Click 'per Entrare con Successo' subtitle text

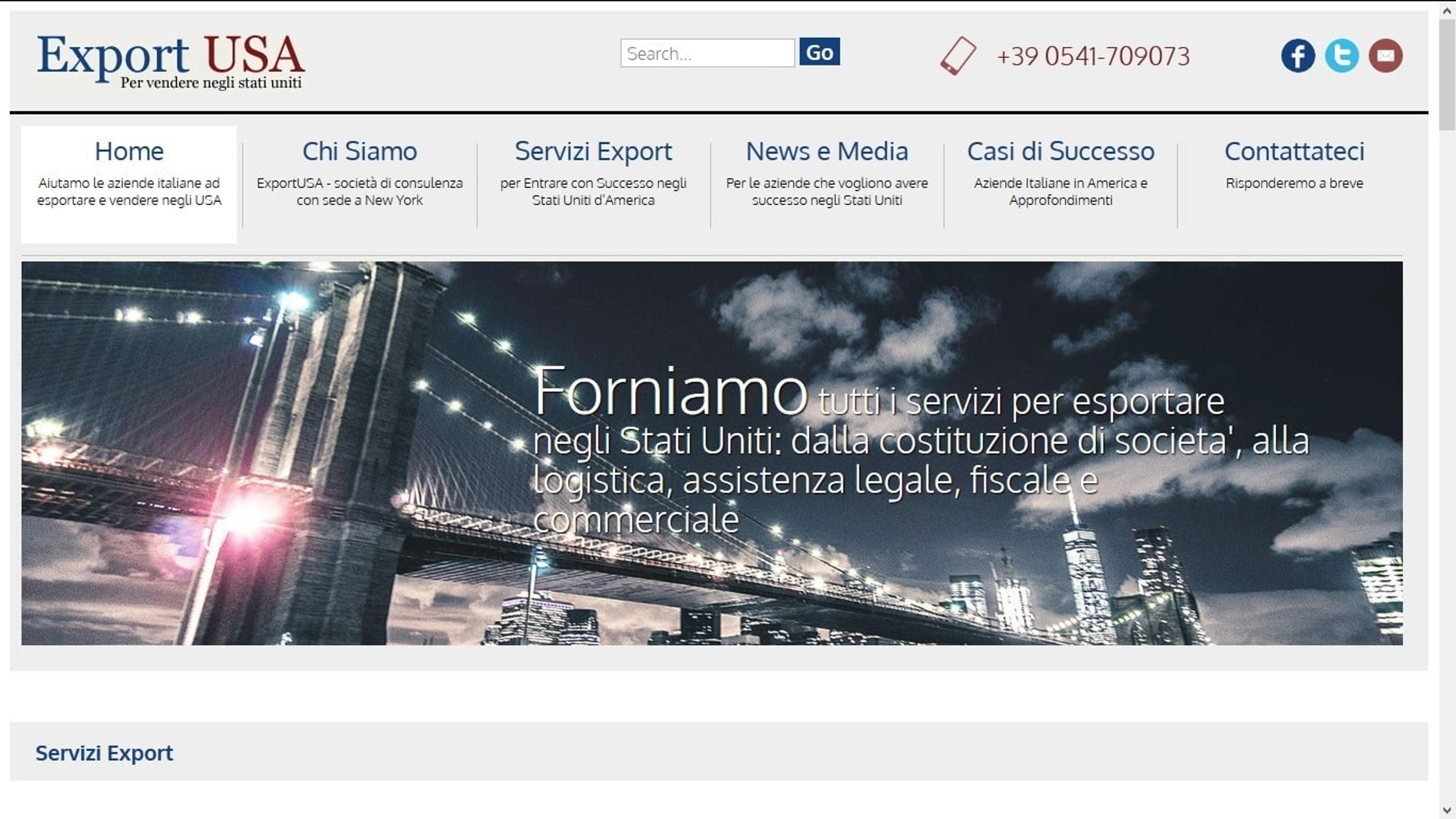point(593,191)
